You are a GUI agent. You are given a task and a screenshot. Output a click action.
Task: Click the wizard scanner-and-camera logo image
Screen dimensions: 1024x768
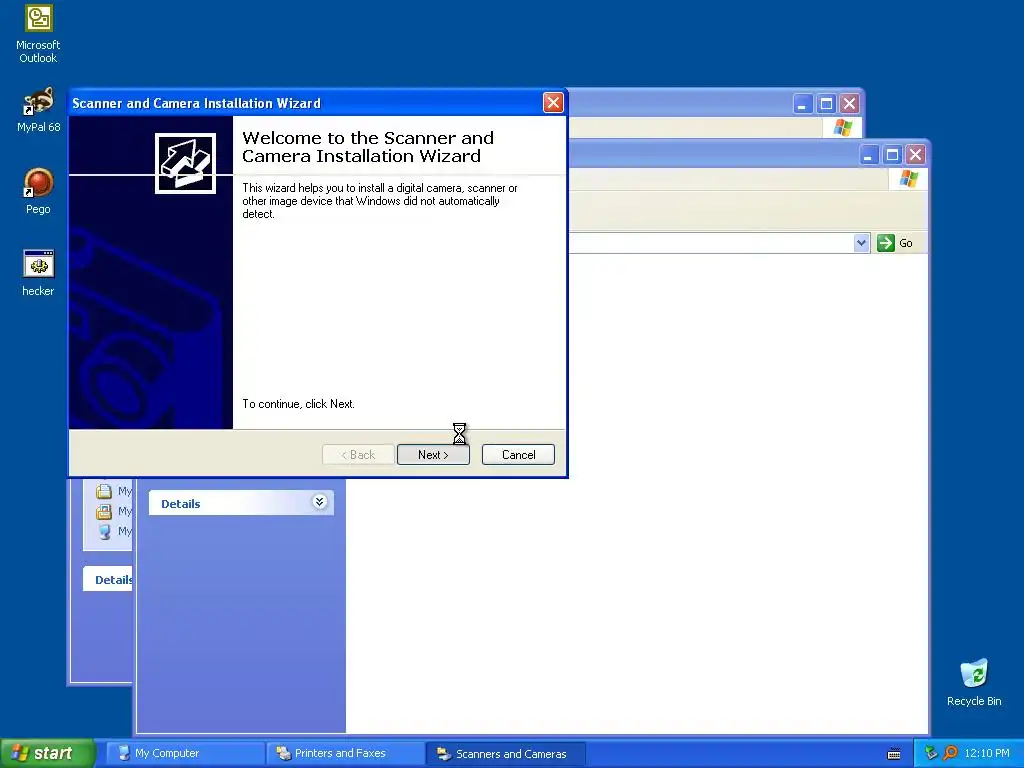[185, 163]
